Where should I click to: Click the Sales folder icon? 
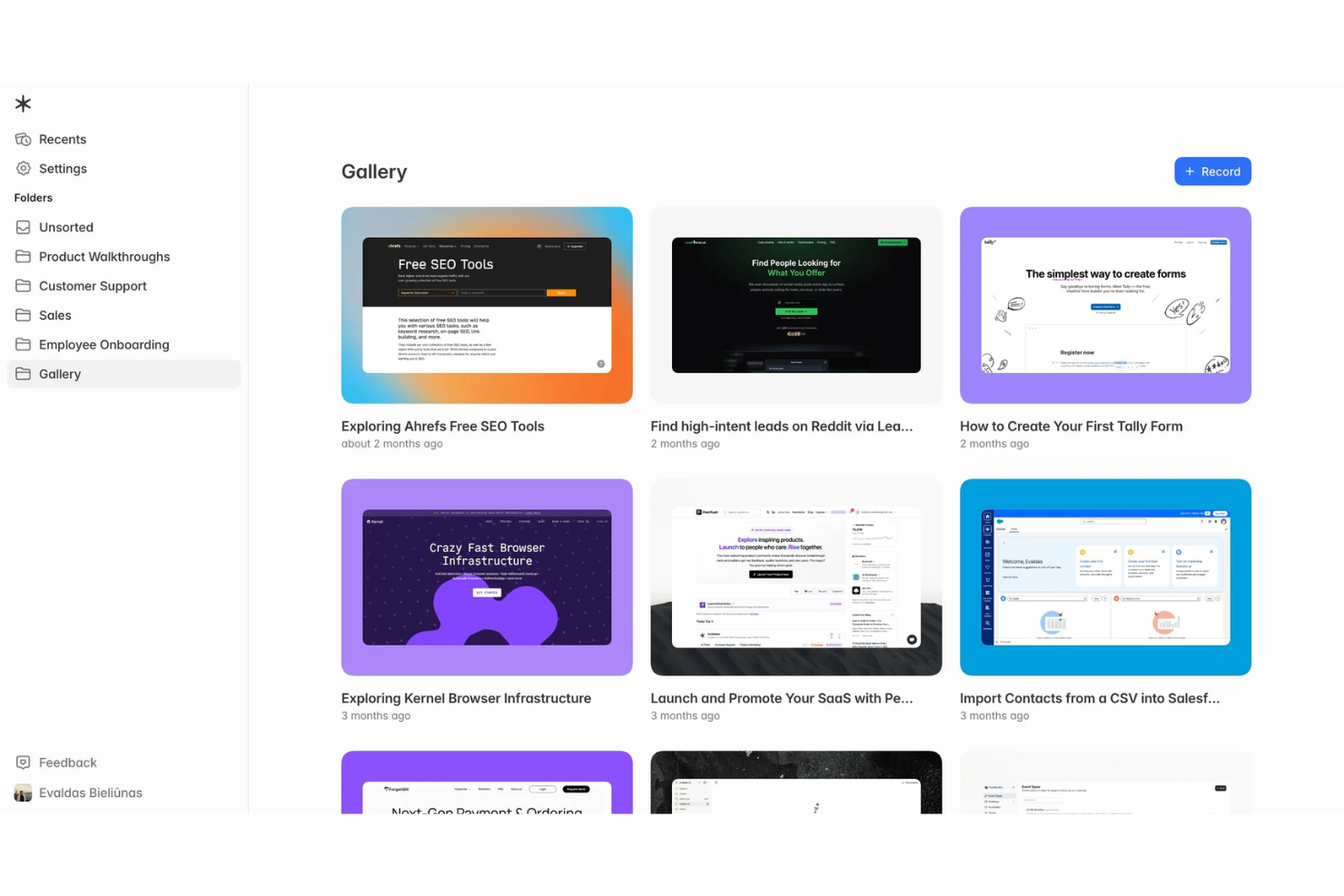[23, 315]
